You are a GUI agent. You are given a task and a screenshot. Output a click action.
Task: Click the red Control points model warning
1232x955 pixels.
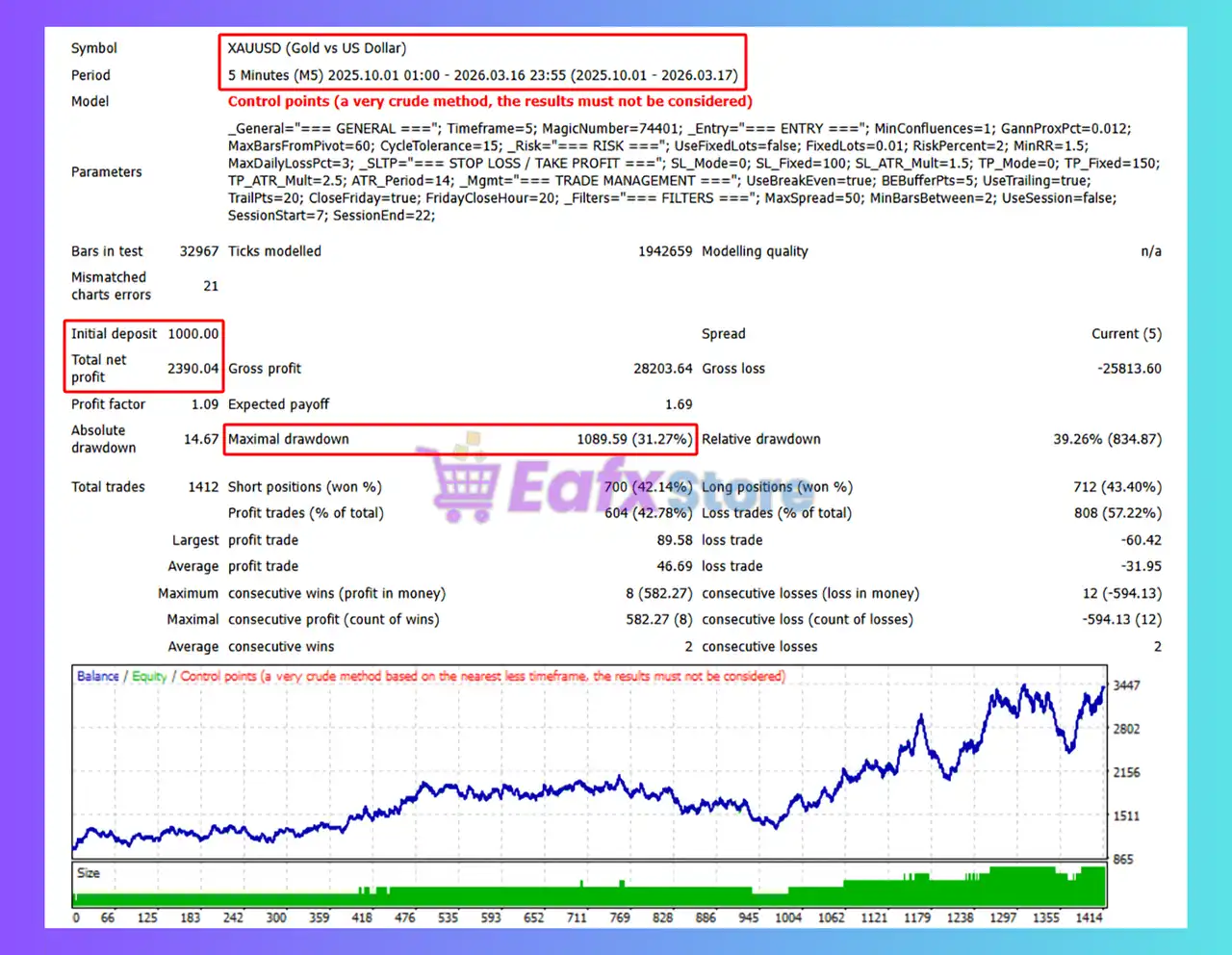pos(490,101)
